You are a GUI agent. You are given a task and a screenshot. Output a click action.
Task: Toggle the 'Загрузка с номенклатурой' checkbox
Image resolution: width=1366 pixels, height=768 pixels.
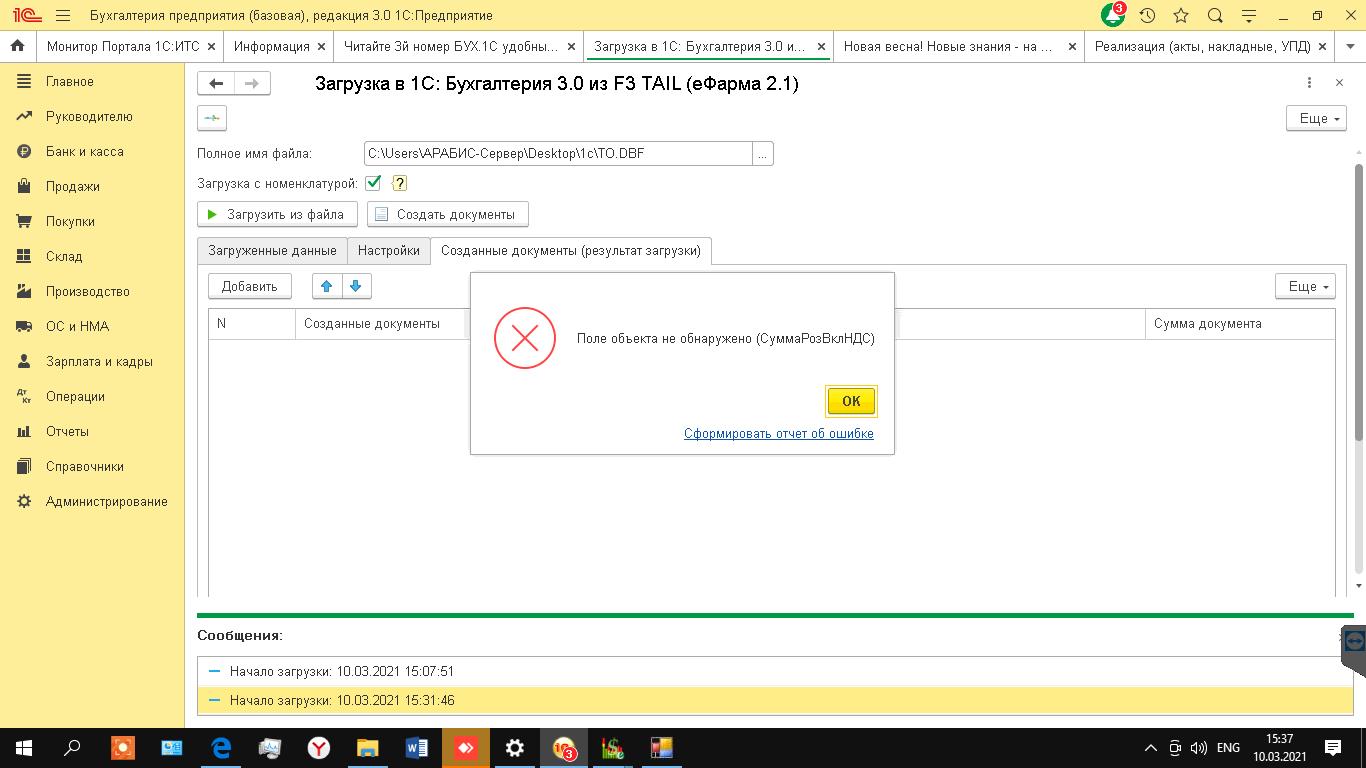click(373, 183)
